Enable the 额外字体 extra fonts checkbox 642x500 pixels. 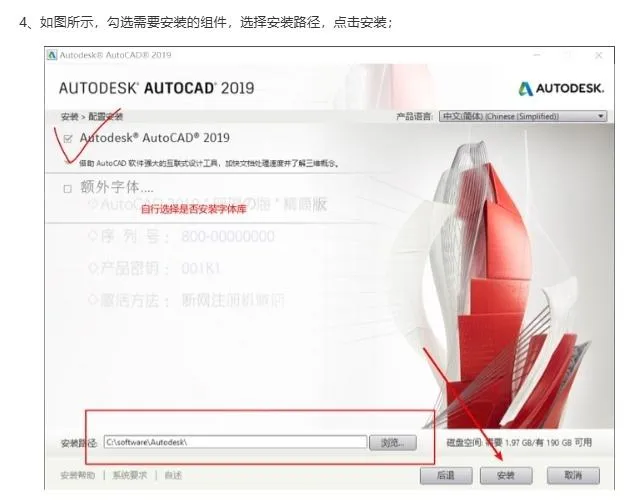point(68,189)
